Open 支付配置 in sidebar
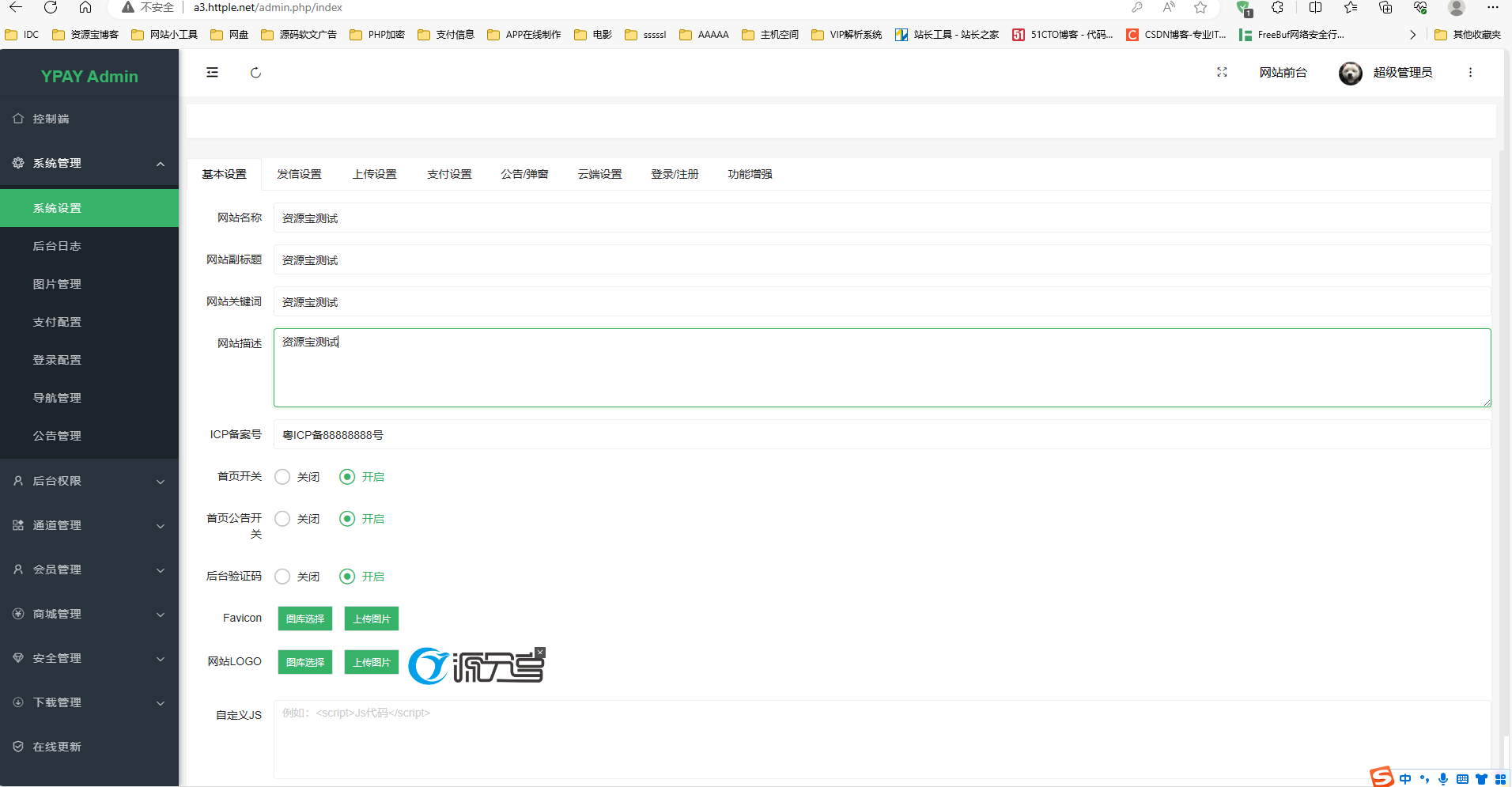Screen dimensions: 1512x787 (89, 322)
